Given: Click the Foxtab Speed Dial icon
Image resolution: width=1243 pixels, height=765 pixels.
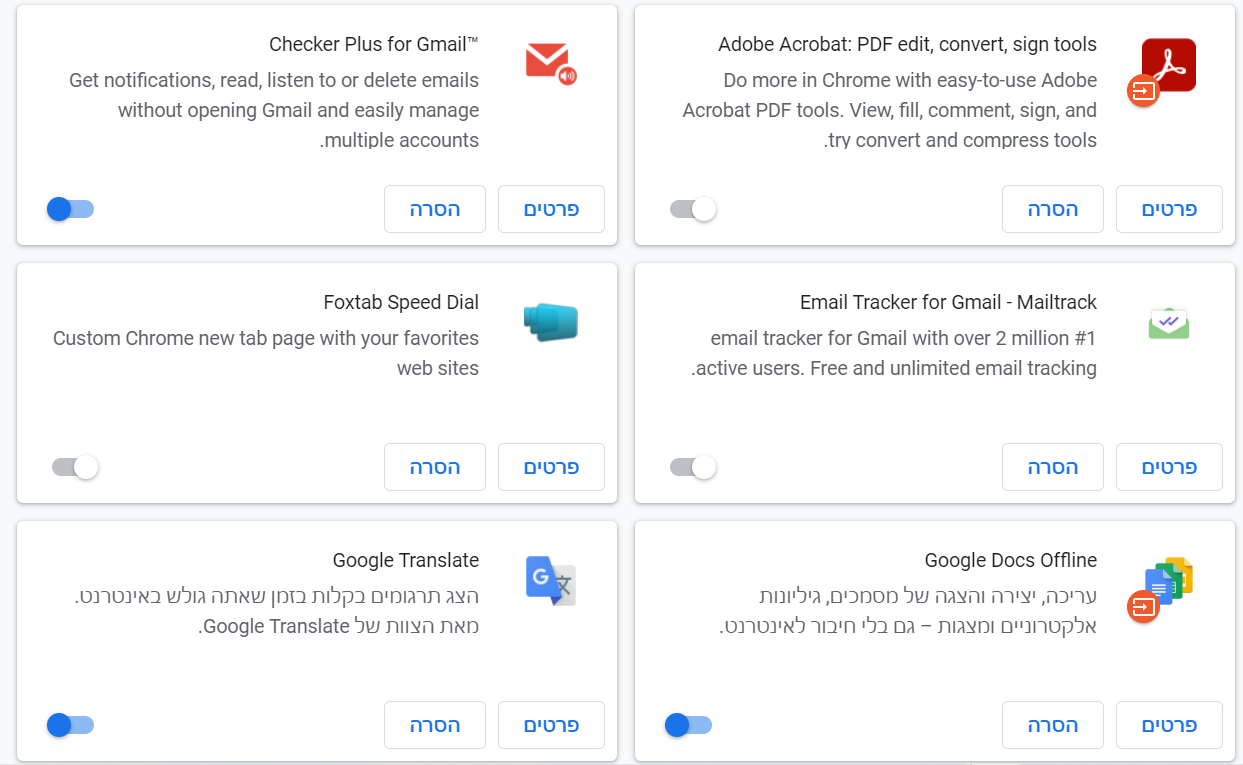Looking at the screenshot, I should [551, 322].
